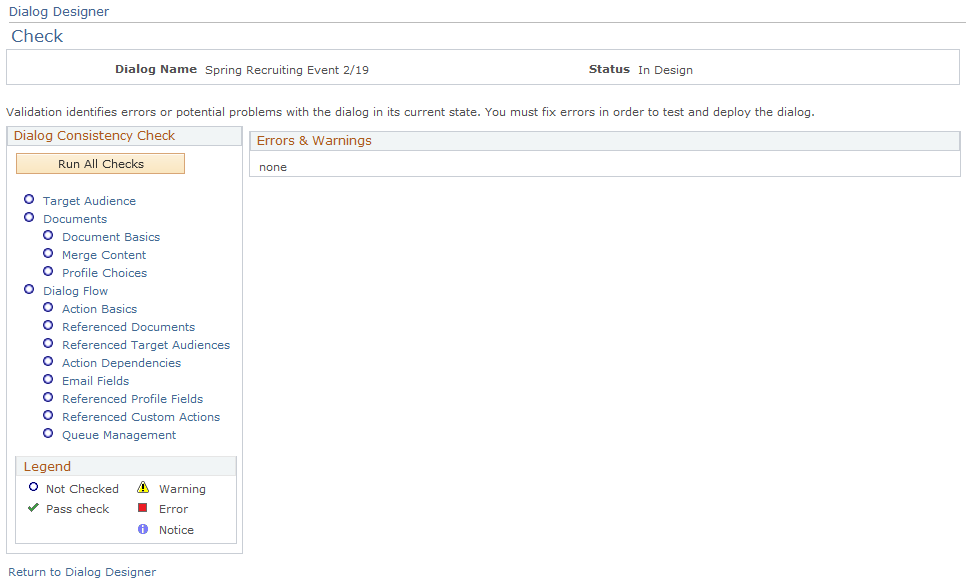Image resolution: width=966 pixels, height=583 pixels.
Task: Select the blue Notice icon in the Legend
Action: point(142,529)
